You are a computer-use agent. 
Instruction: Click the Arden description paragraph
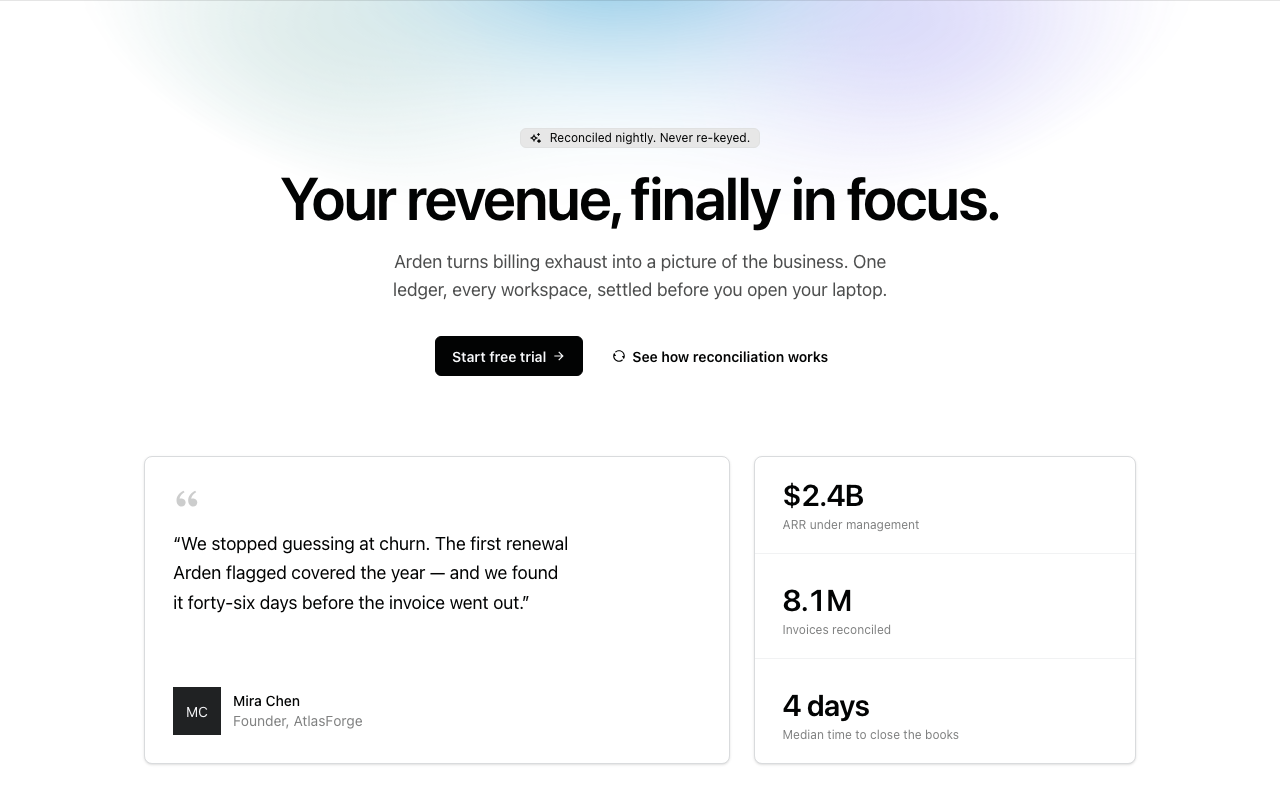pyautogui.click(x=640, y=276)
